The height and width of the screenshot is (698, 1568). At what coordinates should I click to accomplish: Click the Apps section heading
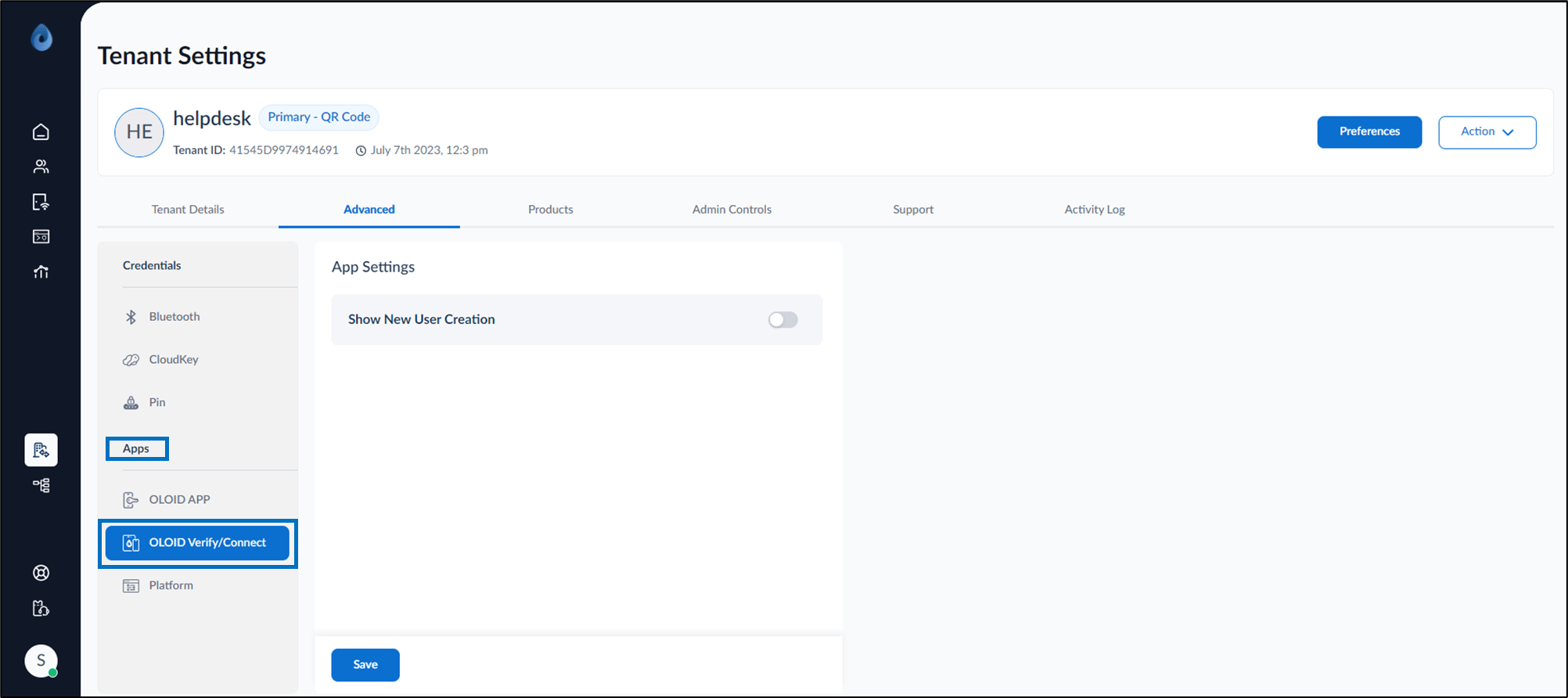[136, 449]
